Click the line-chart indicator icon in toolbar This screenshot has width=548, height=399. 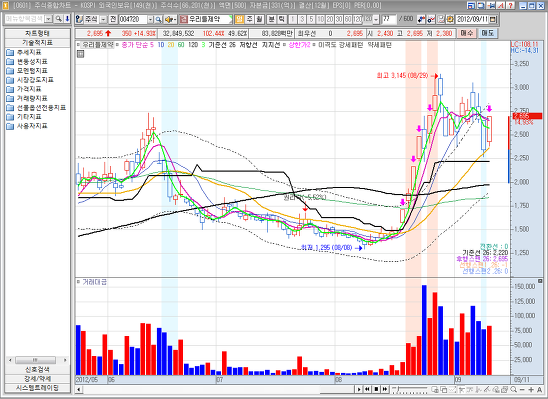[431, 20]
